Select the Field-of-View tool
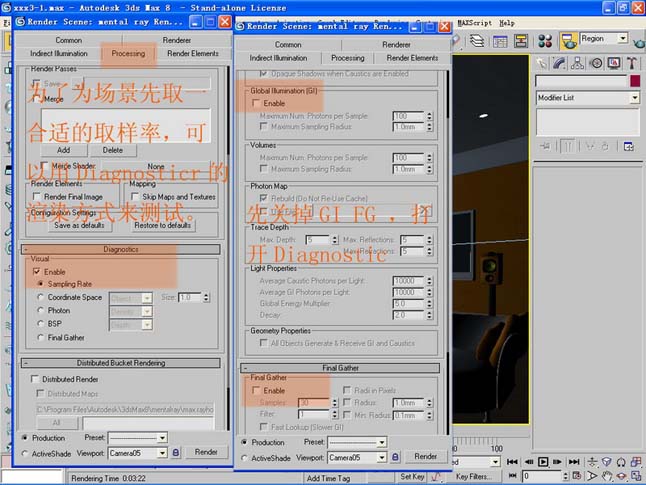 (x=592, y=476)
